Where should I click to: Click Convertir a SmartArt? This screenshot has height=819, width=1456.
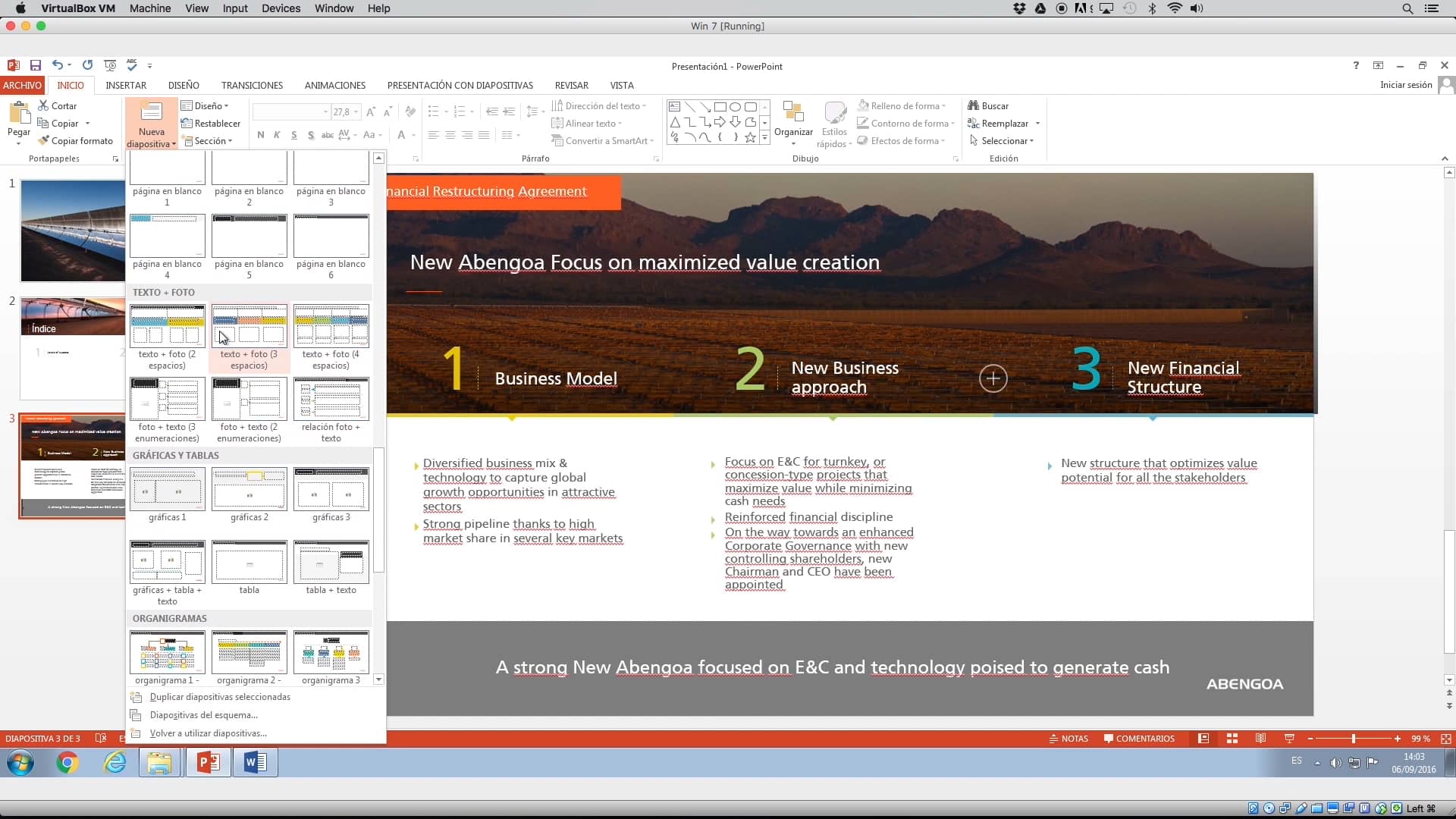(x=602, y=141)
